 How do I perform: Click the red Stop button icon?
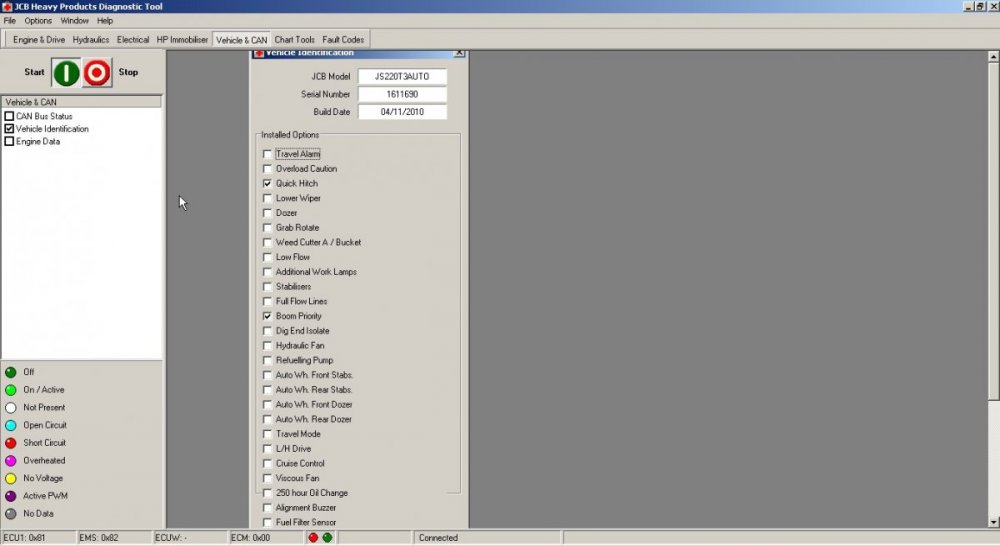(97, 73)
